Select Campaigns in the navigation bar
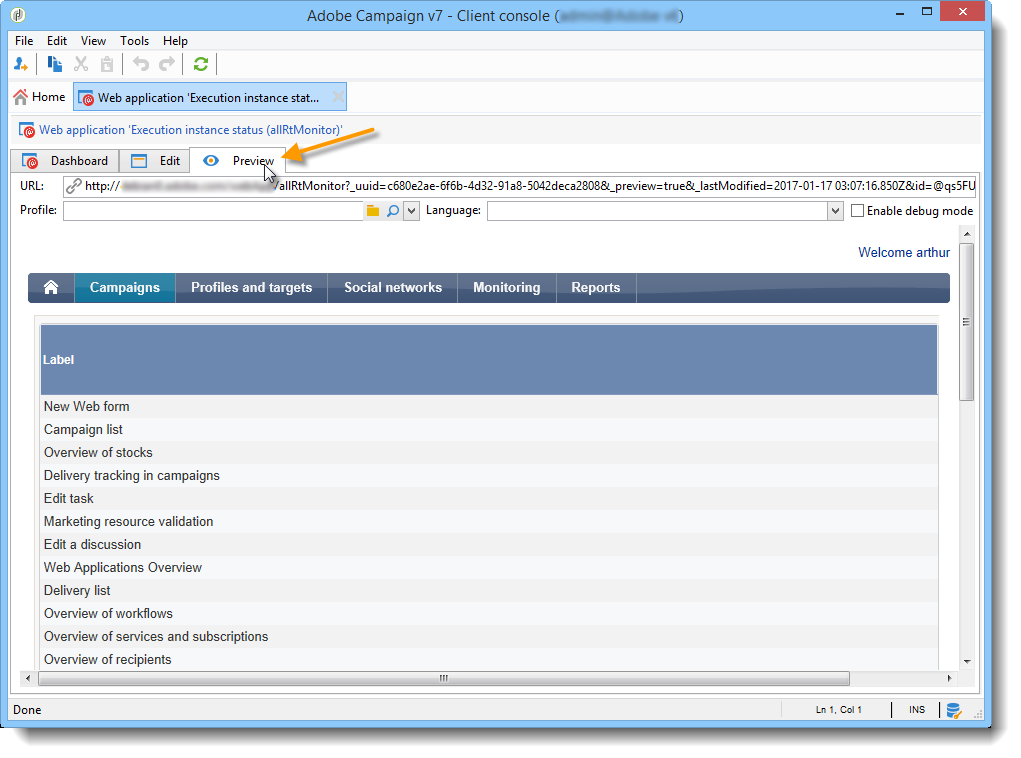This screenshot has height=758, width=1021. 125,288
